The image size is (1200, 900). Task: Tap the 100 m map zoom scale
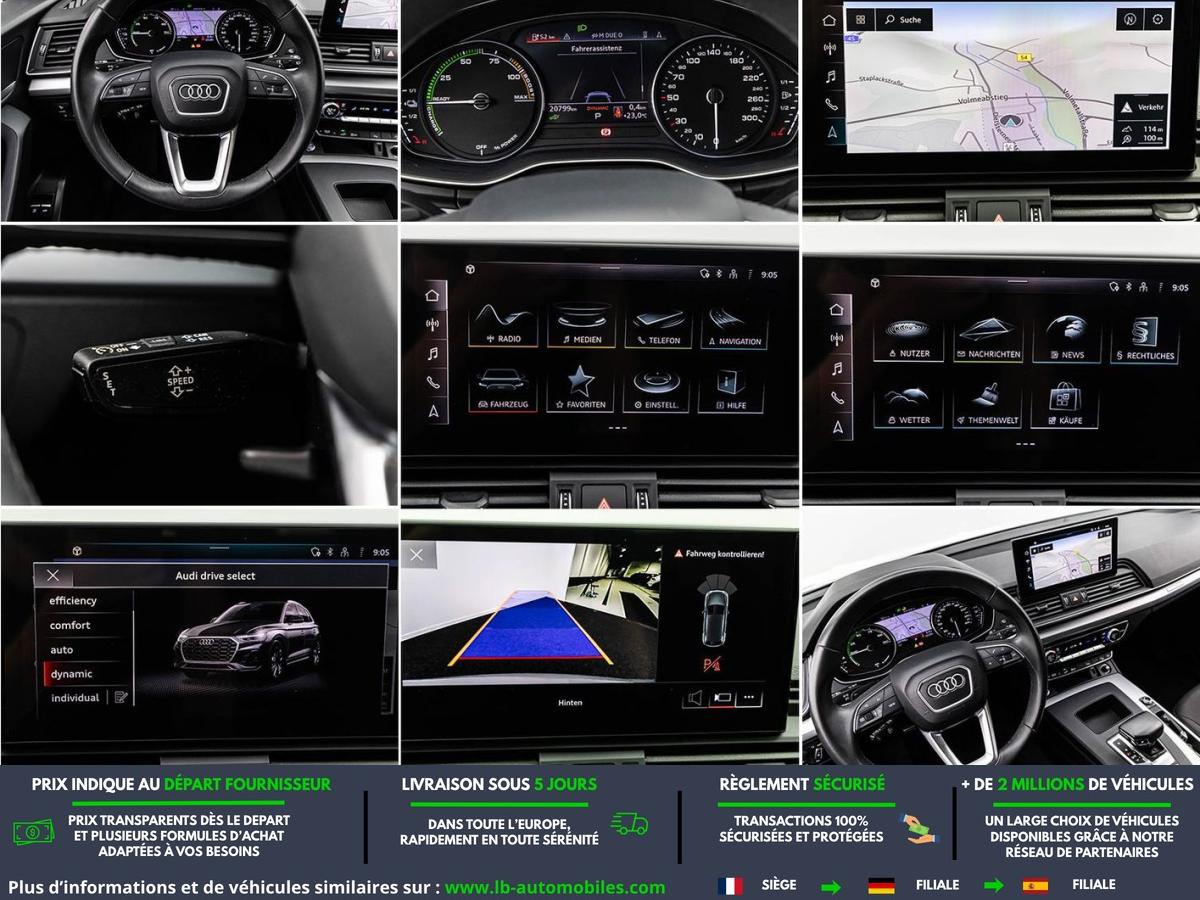[x=1141, y=138]
